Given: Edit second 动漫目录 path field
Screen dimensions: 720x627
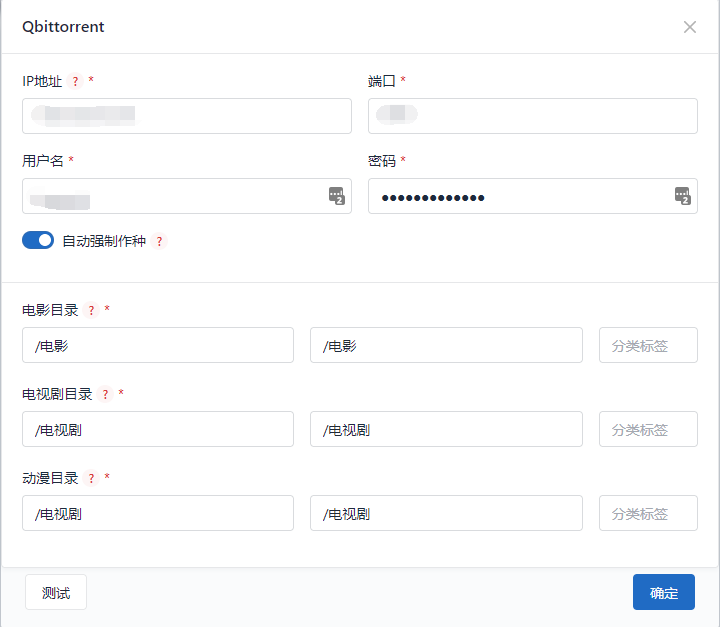Looking at the screenshot, I should (446, 513).
